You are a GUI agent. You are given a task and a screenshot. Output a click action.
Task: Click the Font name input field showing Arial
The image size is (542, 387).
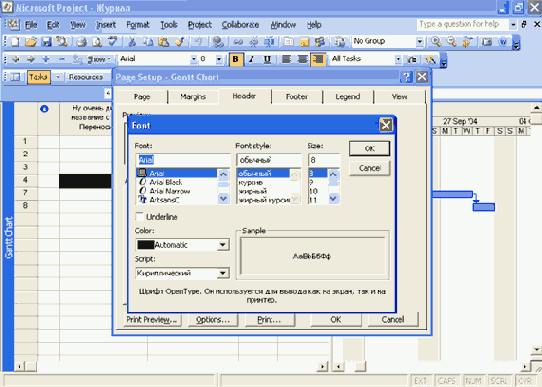point(183,160)
